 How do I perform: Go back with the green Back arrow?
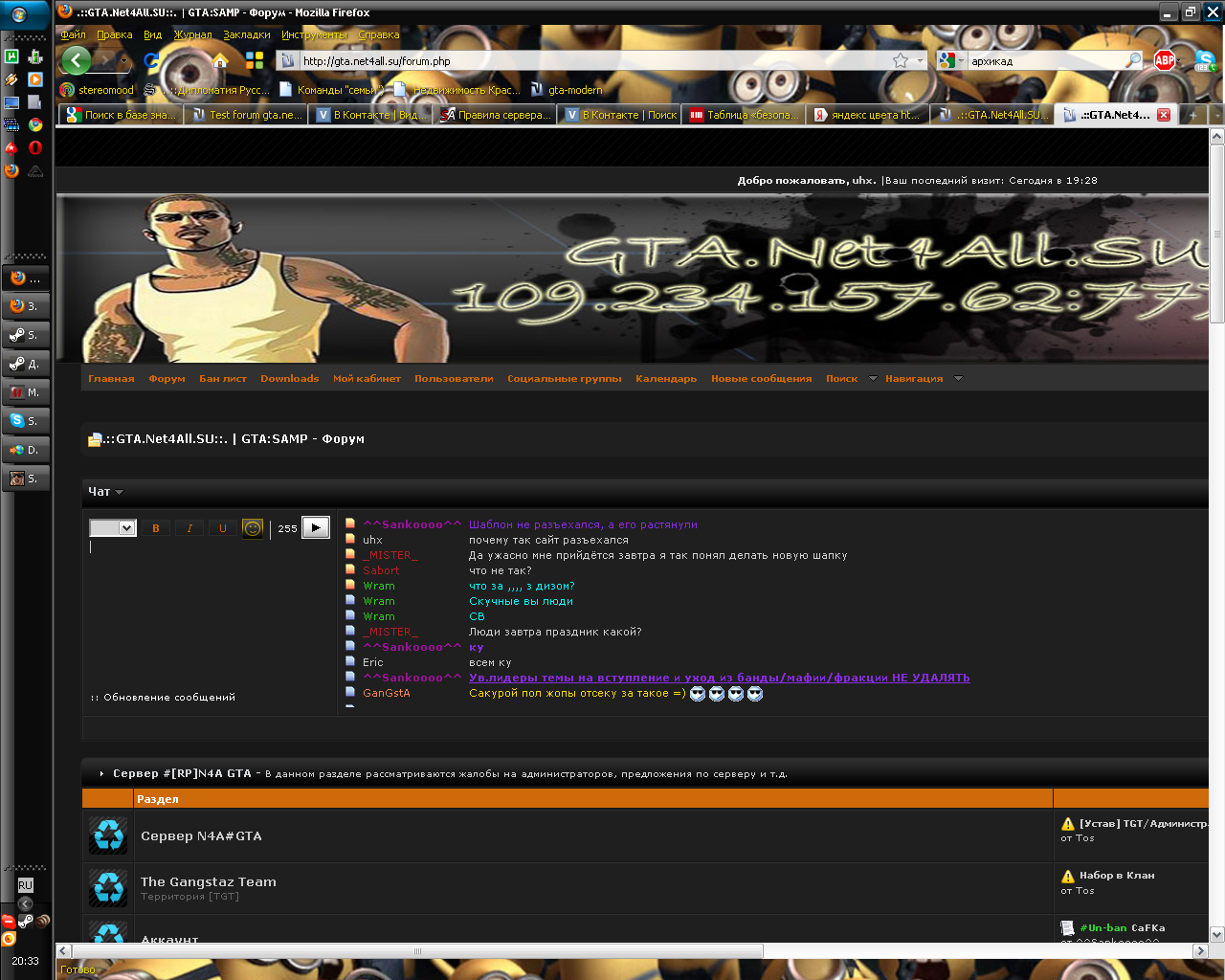point(77,60)
